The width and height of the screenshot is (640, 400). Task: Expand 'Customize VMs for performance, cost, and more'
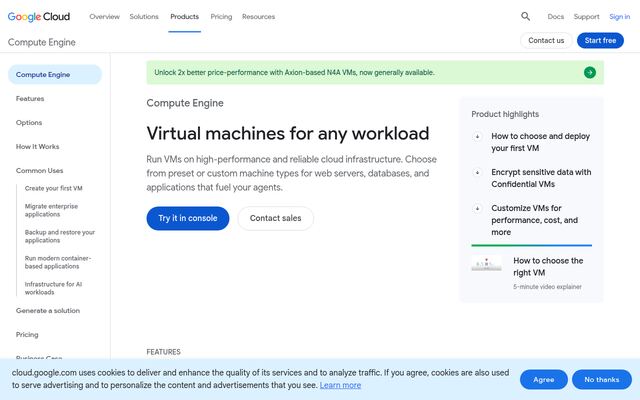click(532, 220)
